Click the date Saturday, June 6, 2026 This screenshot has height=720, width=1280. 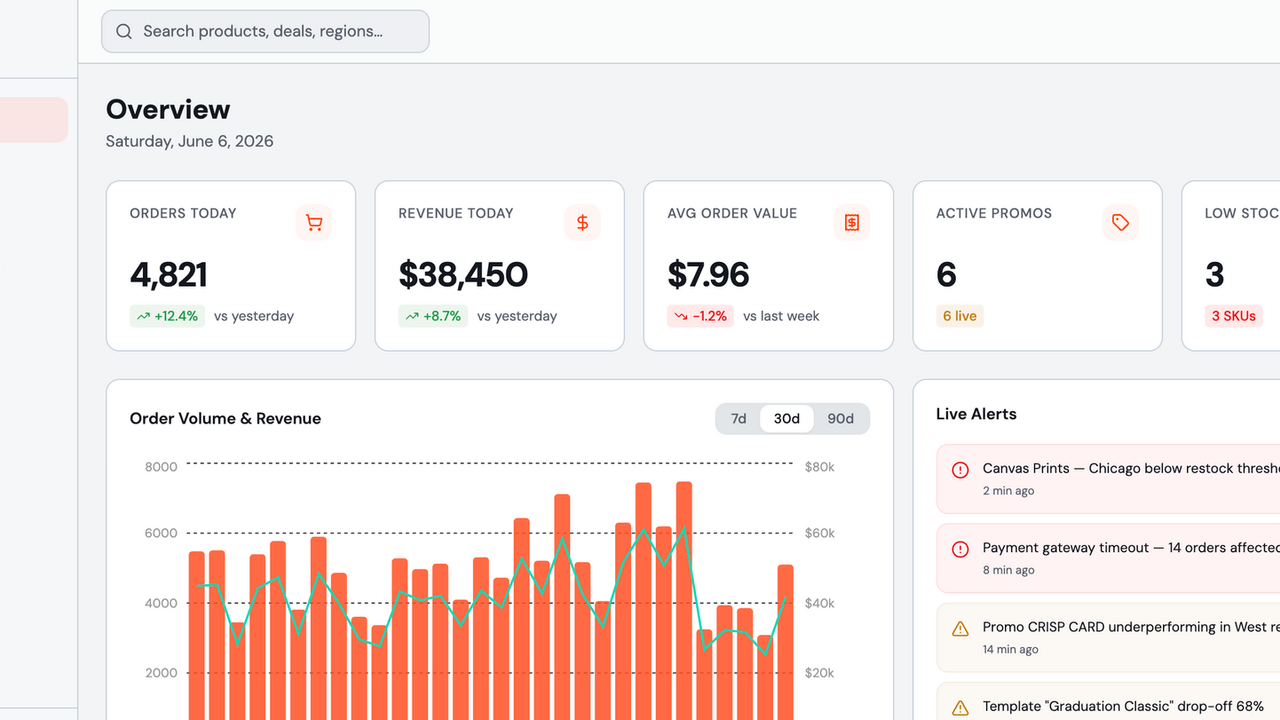pos(190,142)
